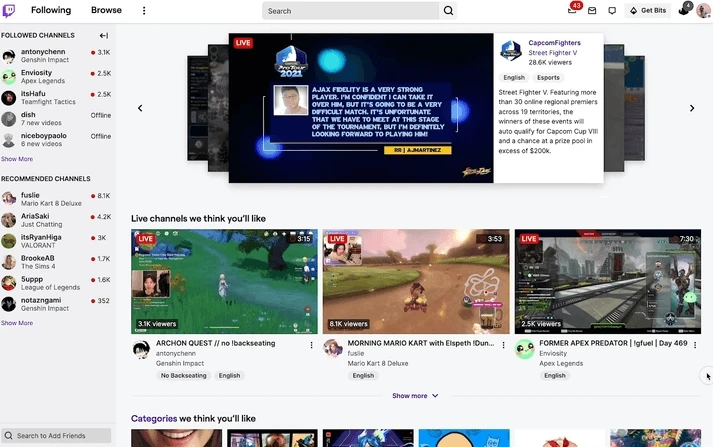The width and height of the screenshot is (713, 447).
Task: Open options menu for FORMER APEX PREDATOR stream
Action: click(x=695, y=345)
